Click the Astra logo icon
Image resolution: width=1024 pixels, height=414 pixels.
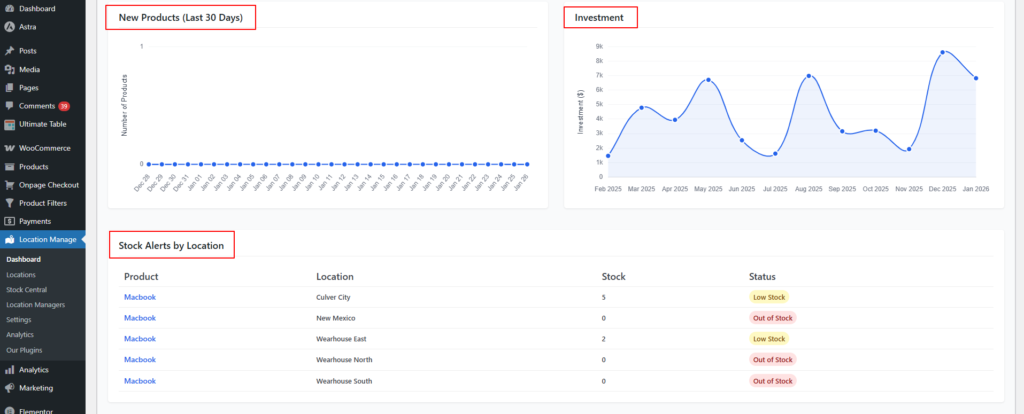point(9,26)
